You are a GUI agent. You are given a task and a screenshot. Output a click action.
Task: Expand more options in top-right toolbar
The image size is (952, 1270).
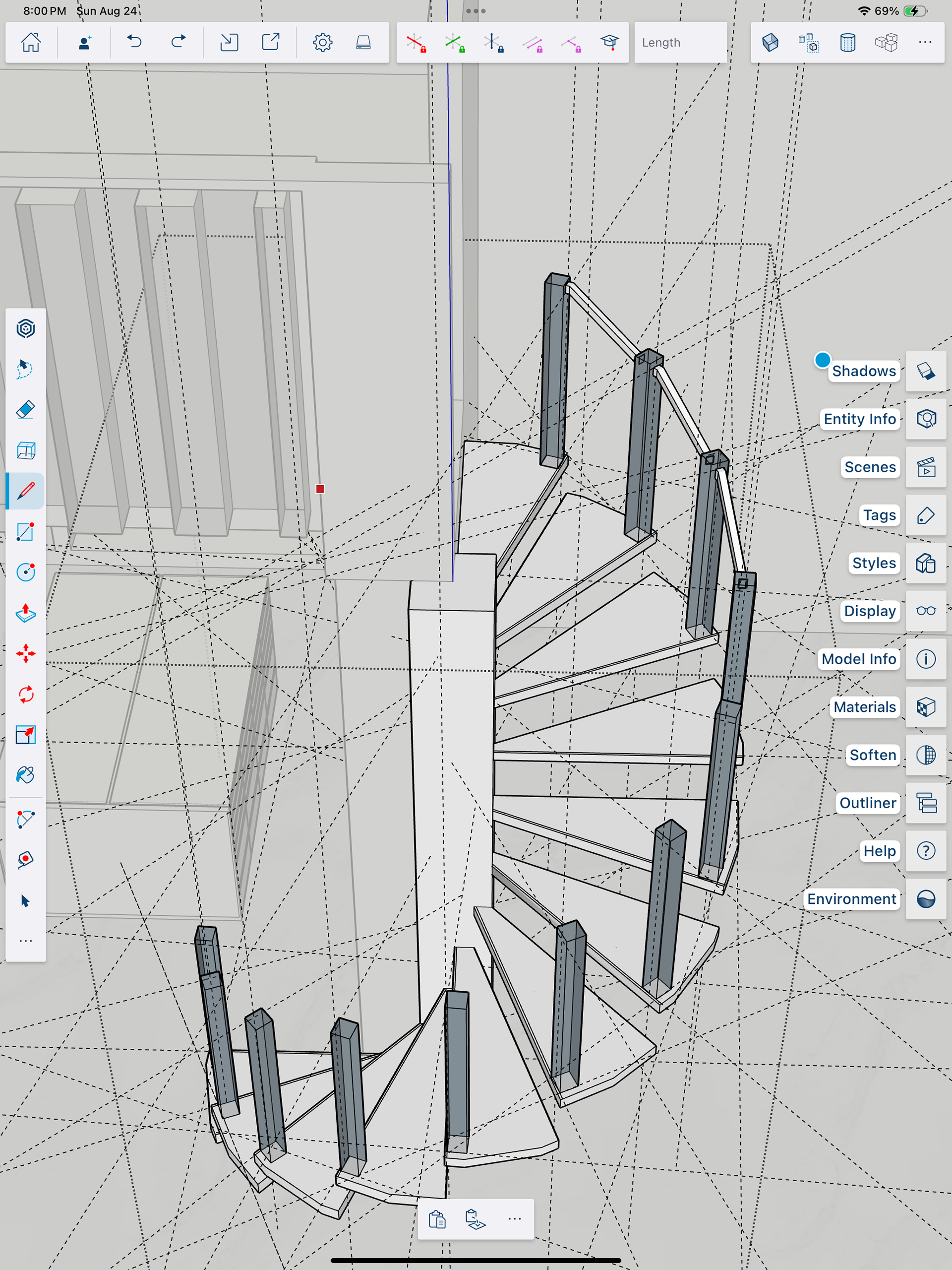pos(924,43)
